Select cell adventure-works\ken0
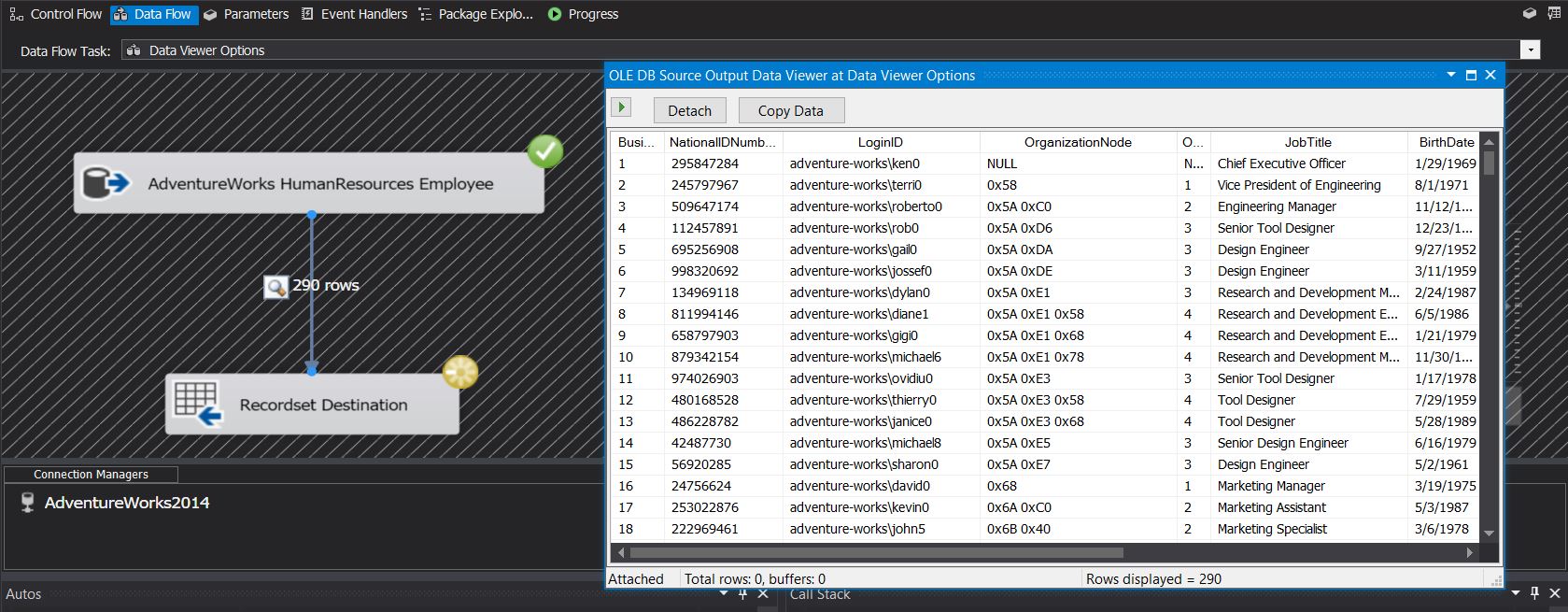This screenshot has width=1568, height=612. click(881, 164)
